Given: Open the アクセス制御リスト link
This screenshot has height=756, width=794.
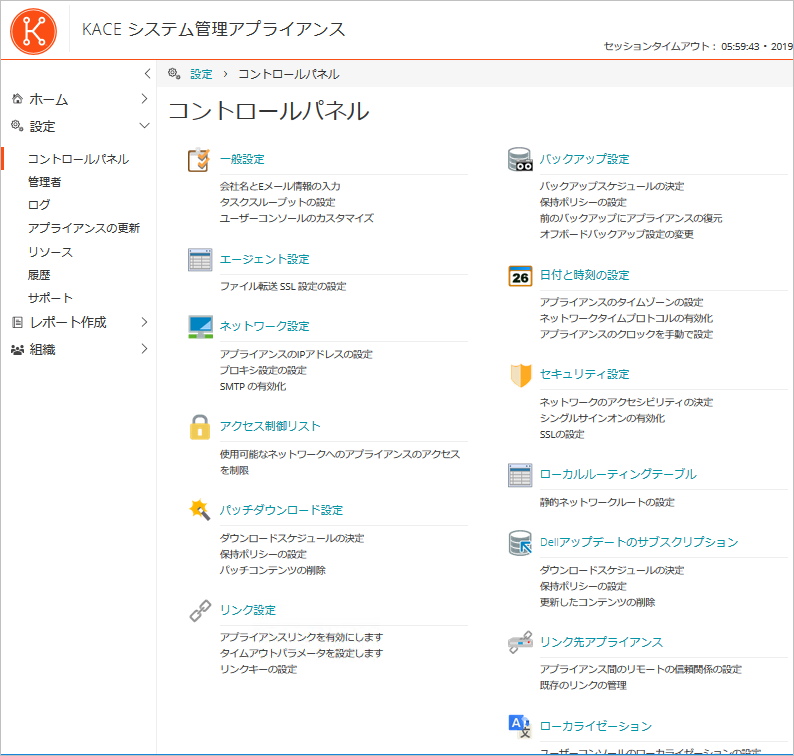Looking at the screenshot, I should tap(270, 426).
